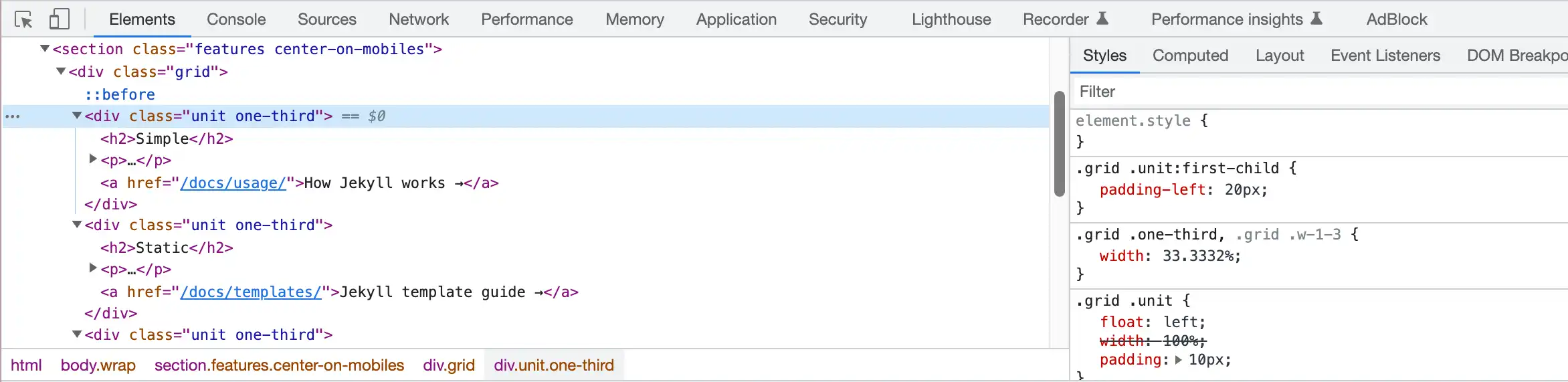The height and width of the screenshot is (382, 1568).
Task: Open the Network panel tab
Action: (419, 19)
